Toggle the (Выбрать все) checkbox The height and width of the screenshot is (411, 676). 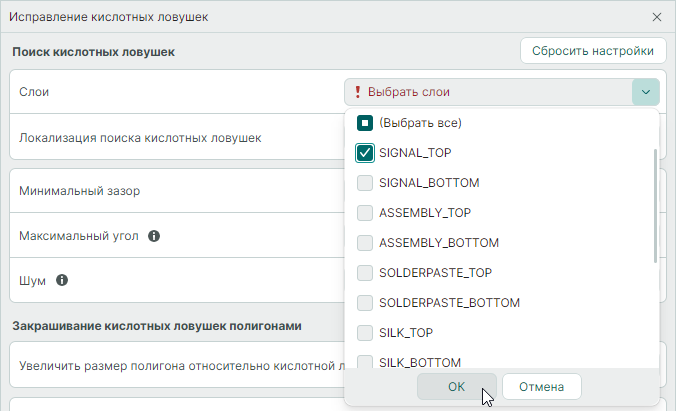(365, 123)
